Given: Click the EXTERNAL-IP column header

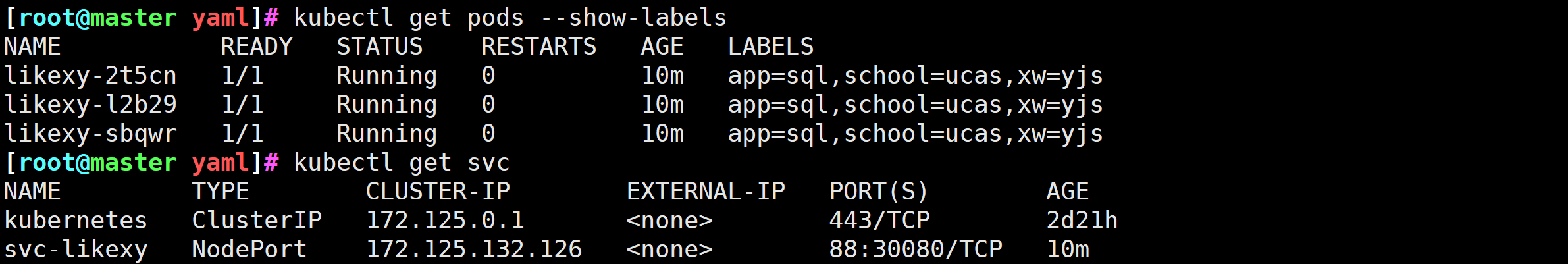Looking at the screenshot, I should click(706, 192).
